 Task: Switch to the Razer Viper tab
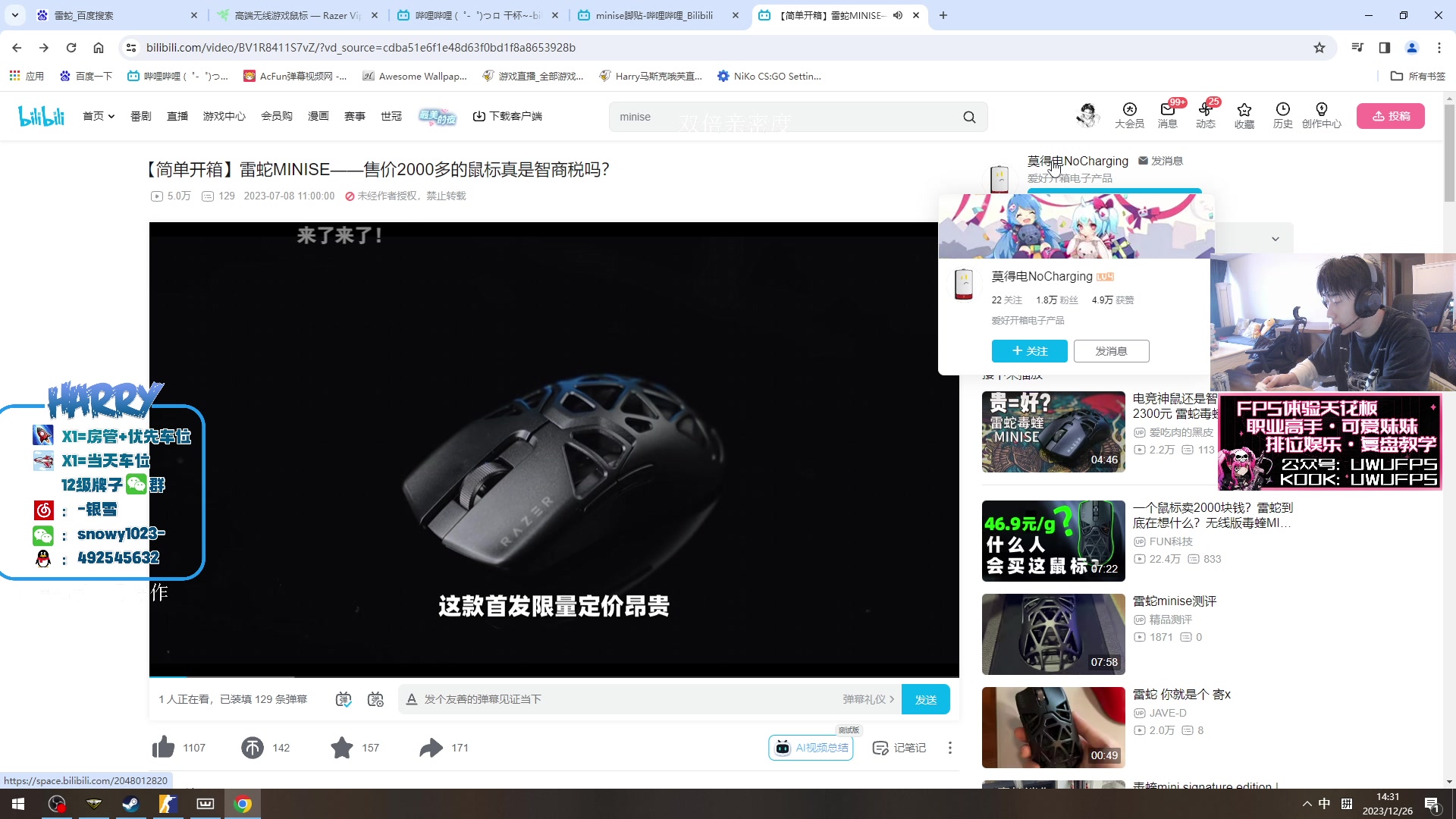[x=298, y=15]
